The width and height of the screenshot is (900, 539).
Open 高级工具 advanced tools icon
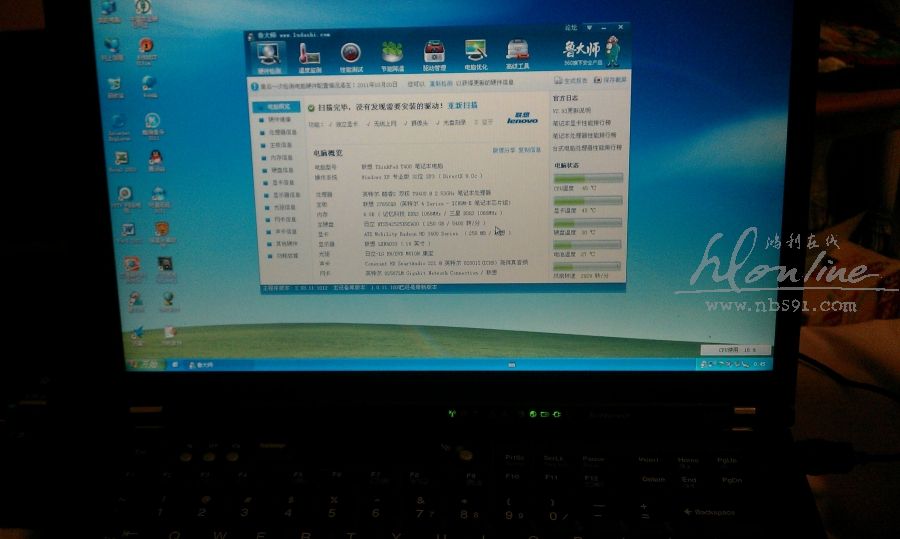517,56
